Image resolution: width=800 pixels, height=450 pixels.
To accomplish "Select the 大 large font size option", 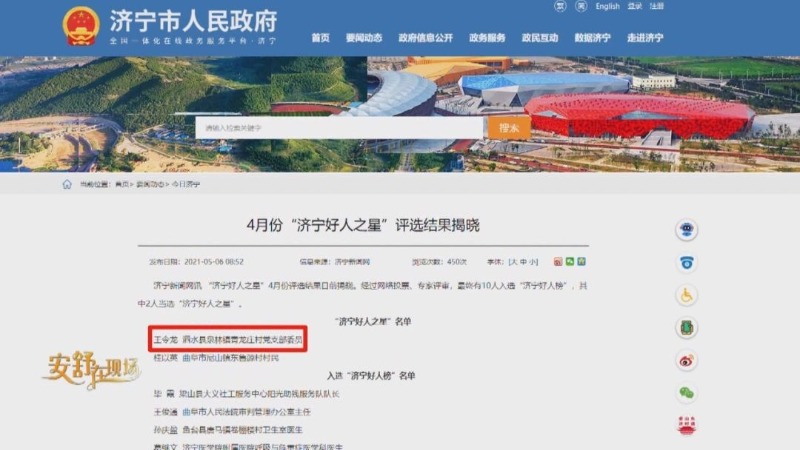I will click(x=514, y=262).
